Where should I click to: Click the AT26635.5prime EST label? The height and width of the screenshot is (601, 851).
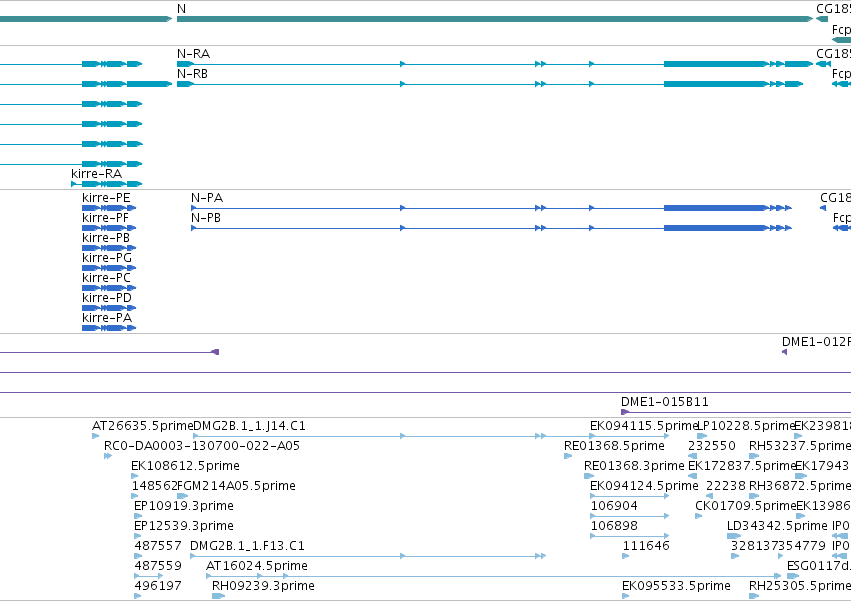pyautogui.click(x=142, y=426)
